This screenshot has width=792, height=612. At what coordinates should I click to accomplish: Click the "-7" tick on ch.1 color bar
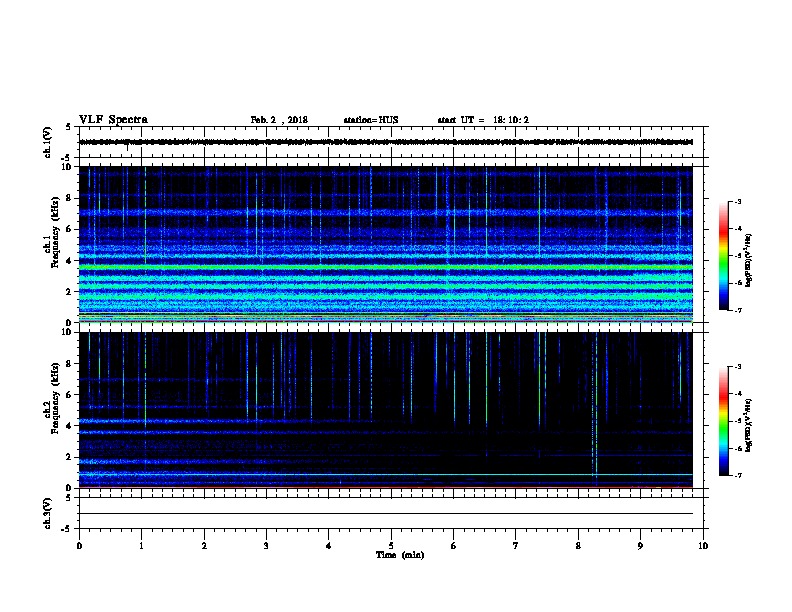point(737,310)
